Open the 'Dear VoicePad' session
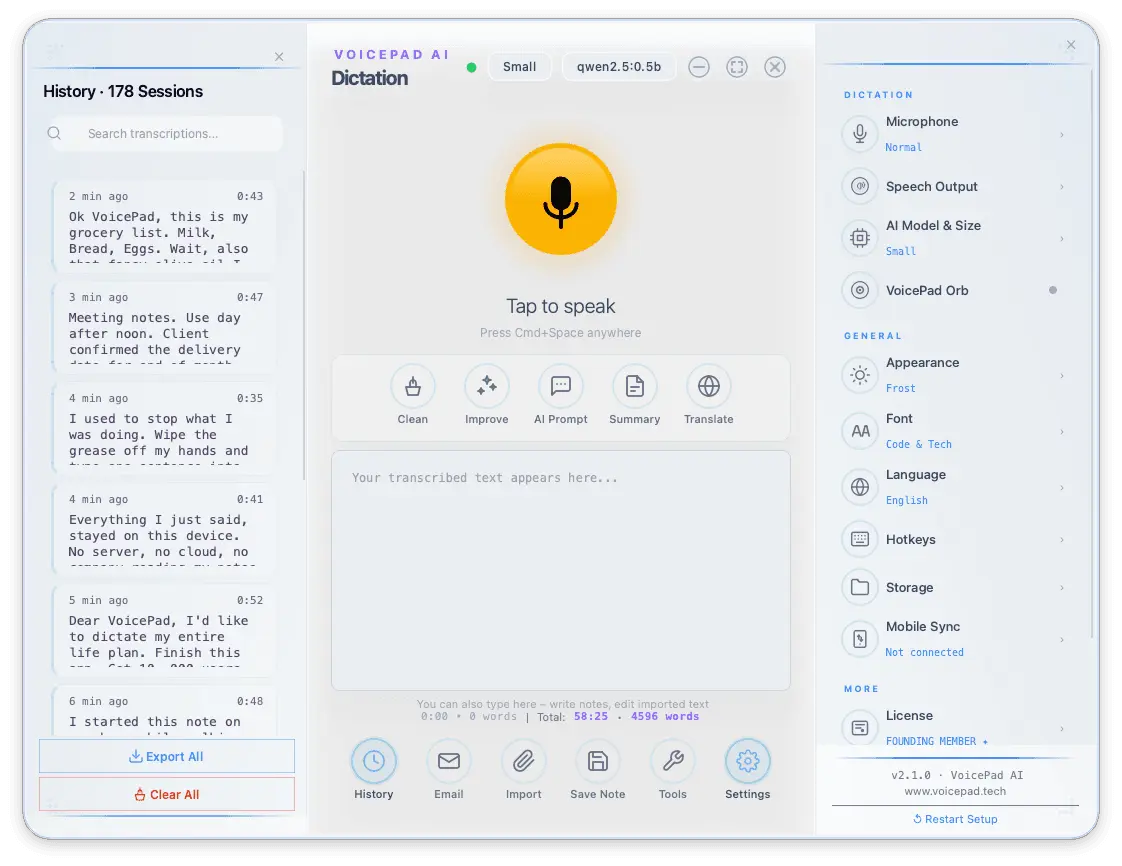 click(165, 629)
